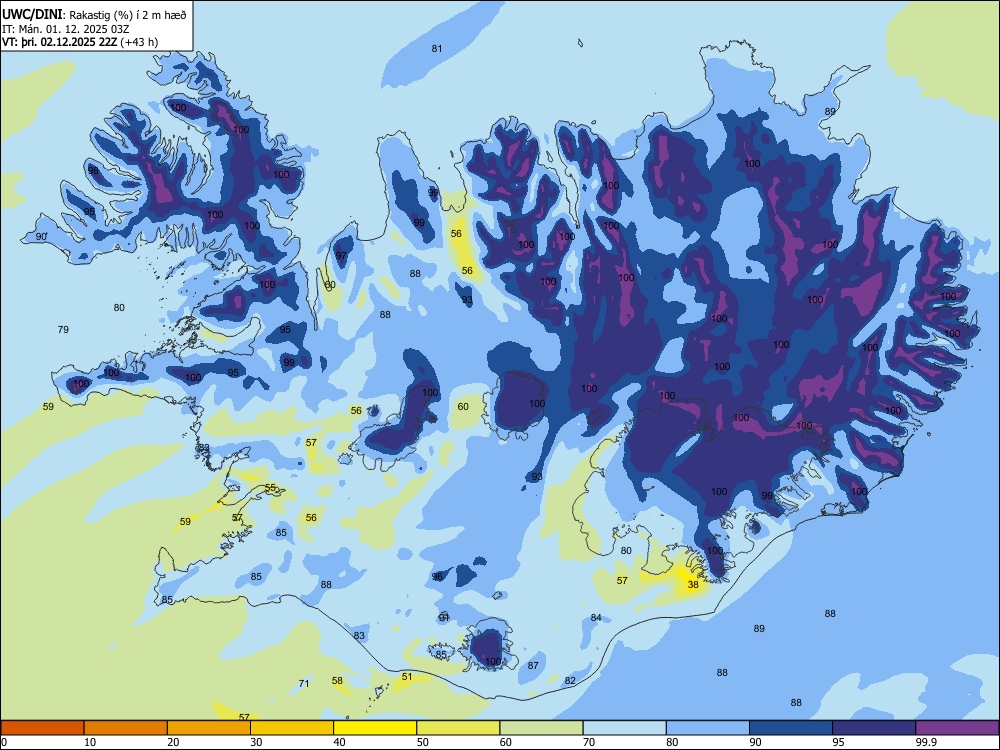
Task: Click the '71' value off southwest coast
Action: point(304,684)
